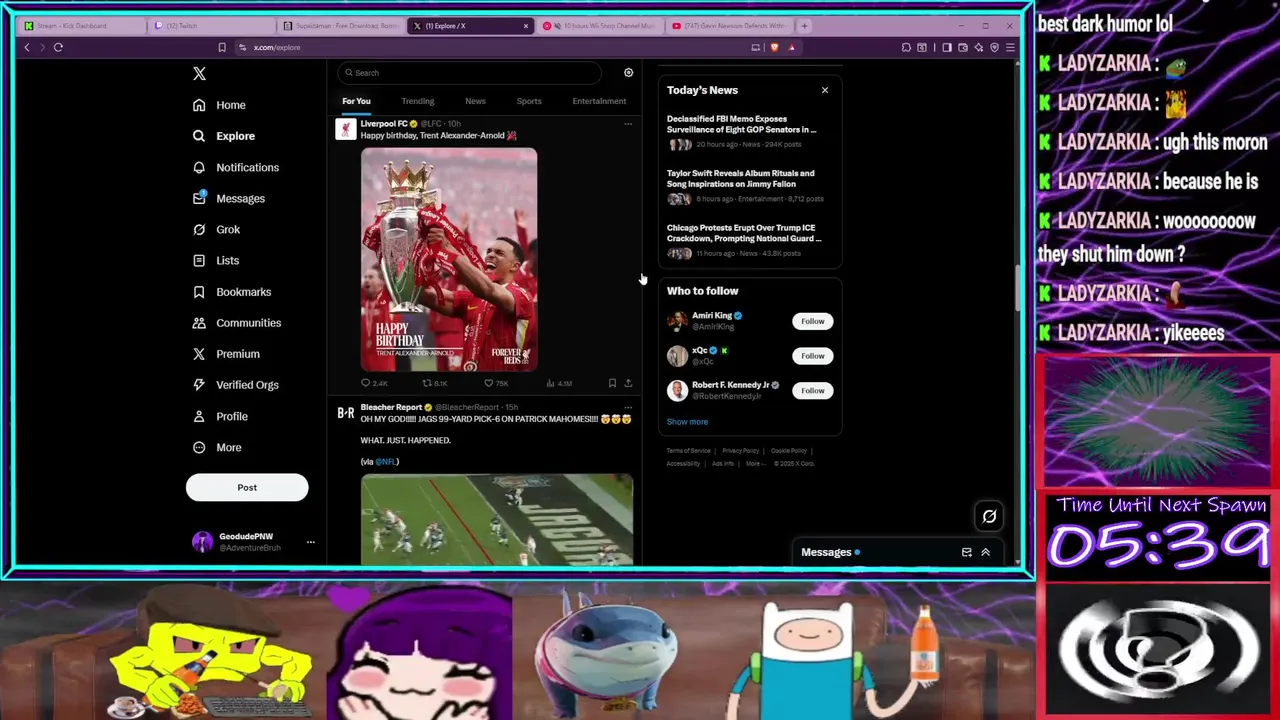Open a new browser tab

[x=804, y=26]
